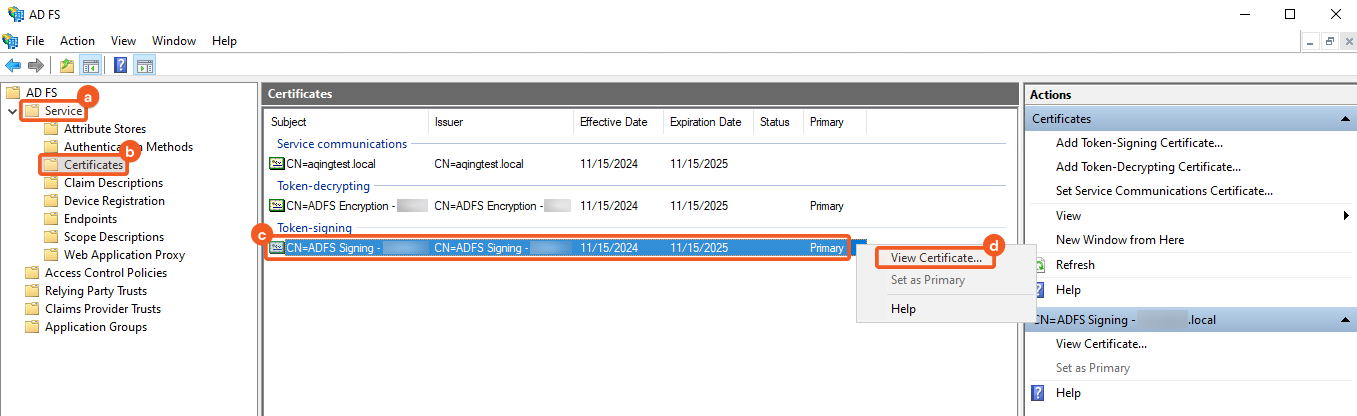The image size is (1357, 416).
Task: Click the Device Registration folder icon
Action: (51, 201)
